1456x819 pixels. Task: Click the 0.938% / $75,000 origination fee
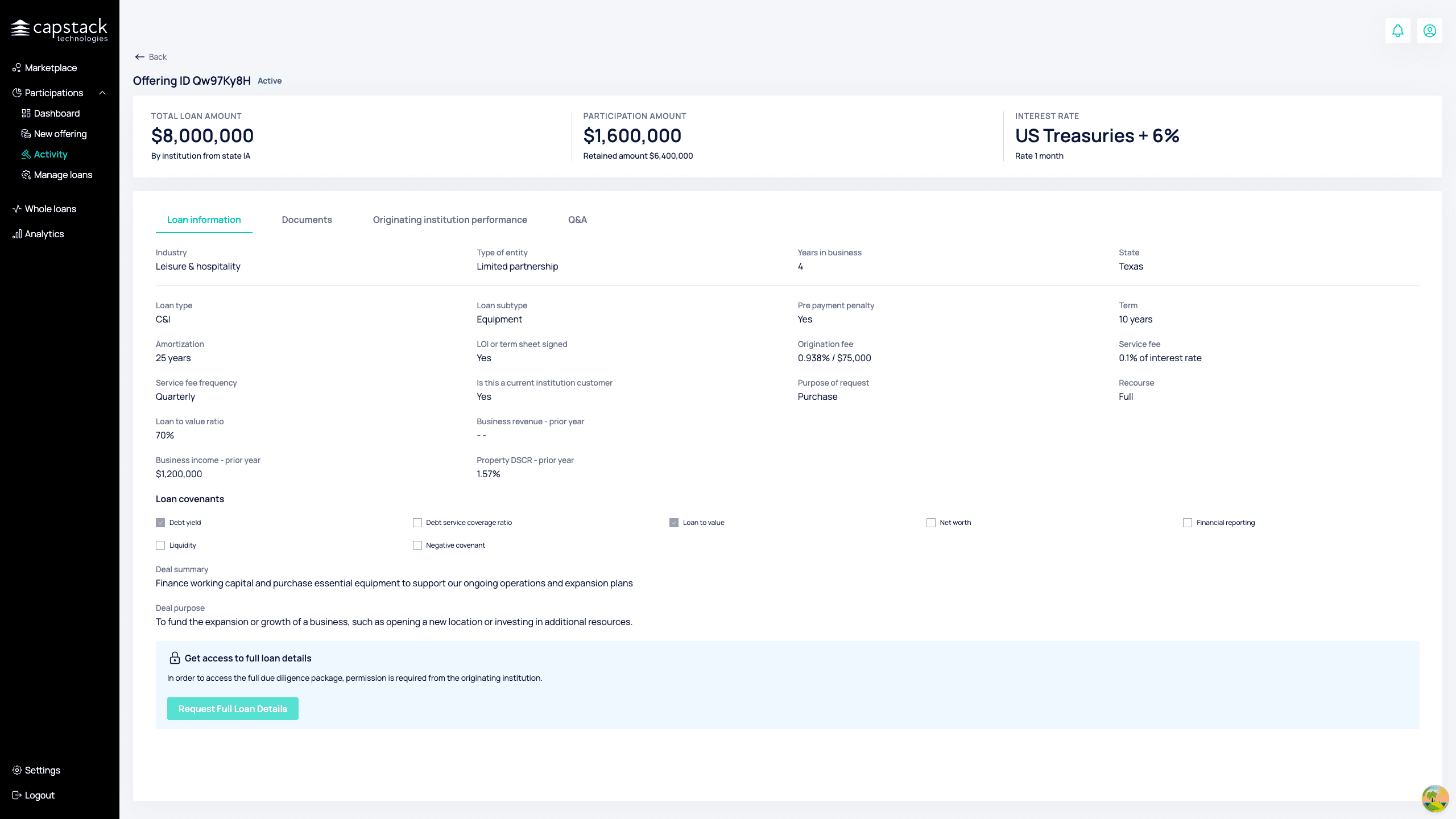pos(834,358)
